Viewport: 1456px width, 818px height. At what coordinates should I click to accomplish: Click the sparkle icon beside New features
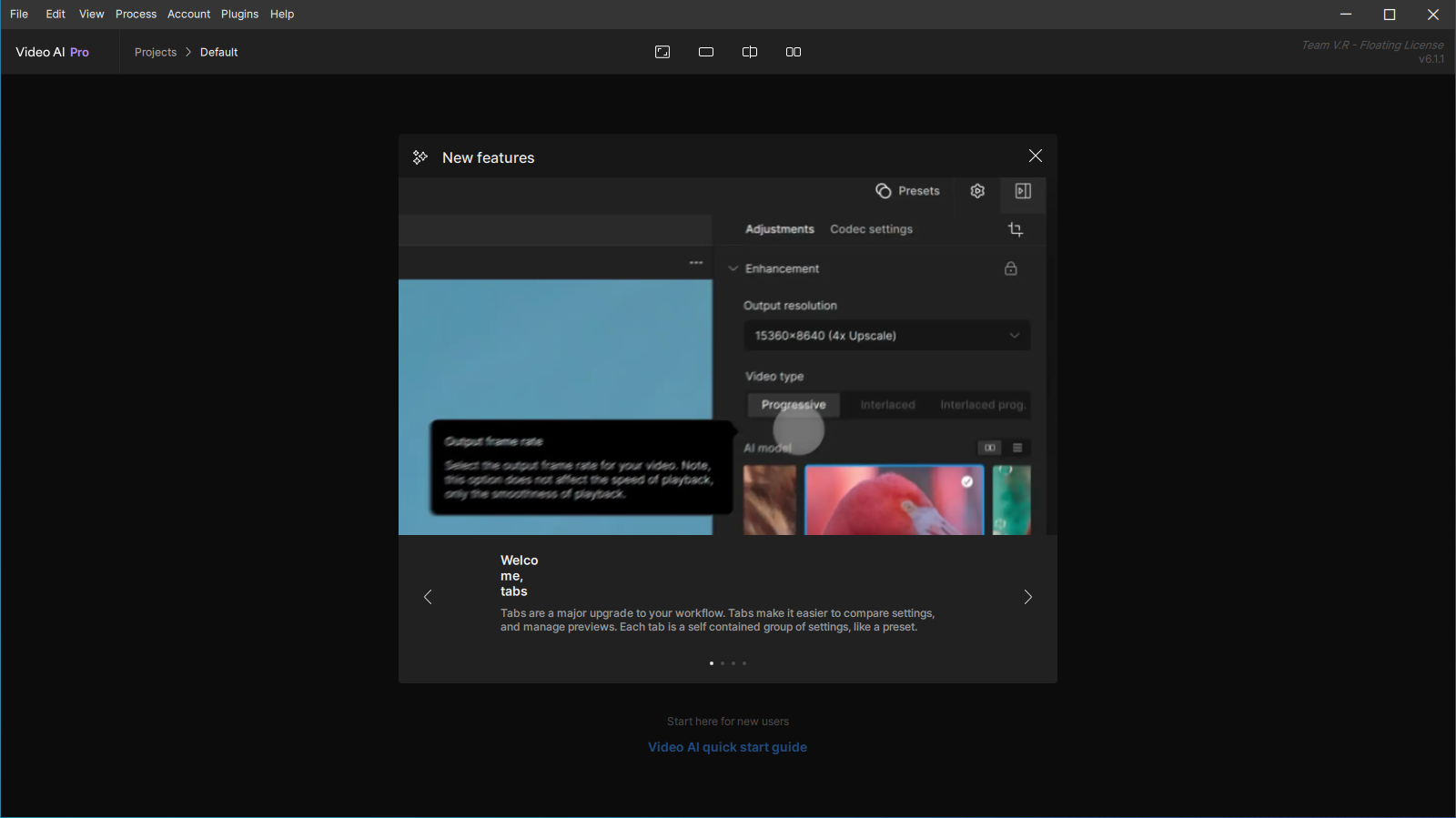[x=420, y=157]
